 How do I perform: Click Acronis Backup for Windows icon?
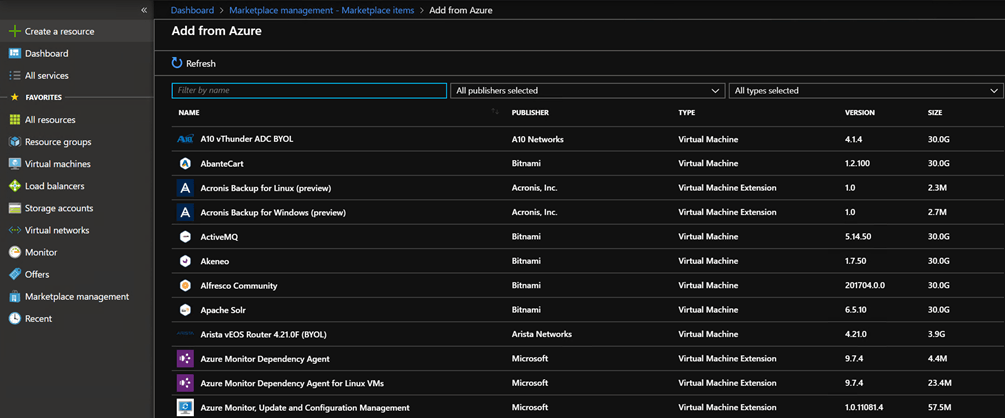pyautogui.click(x=185, y=212)
